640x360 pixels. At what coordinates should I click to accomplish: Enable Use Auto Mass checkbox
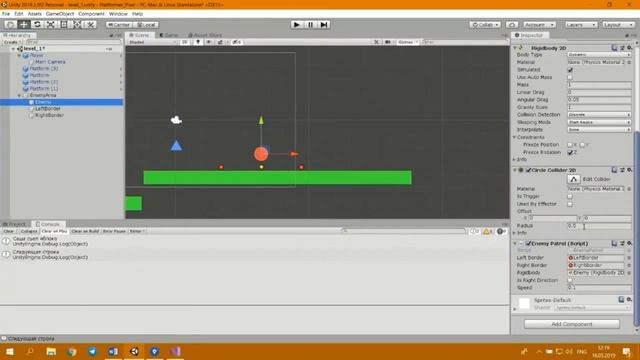pyautogui.click(x=570, y=77)
